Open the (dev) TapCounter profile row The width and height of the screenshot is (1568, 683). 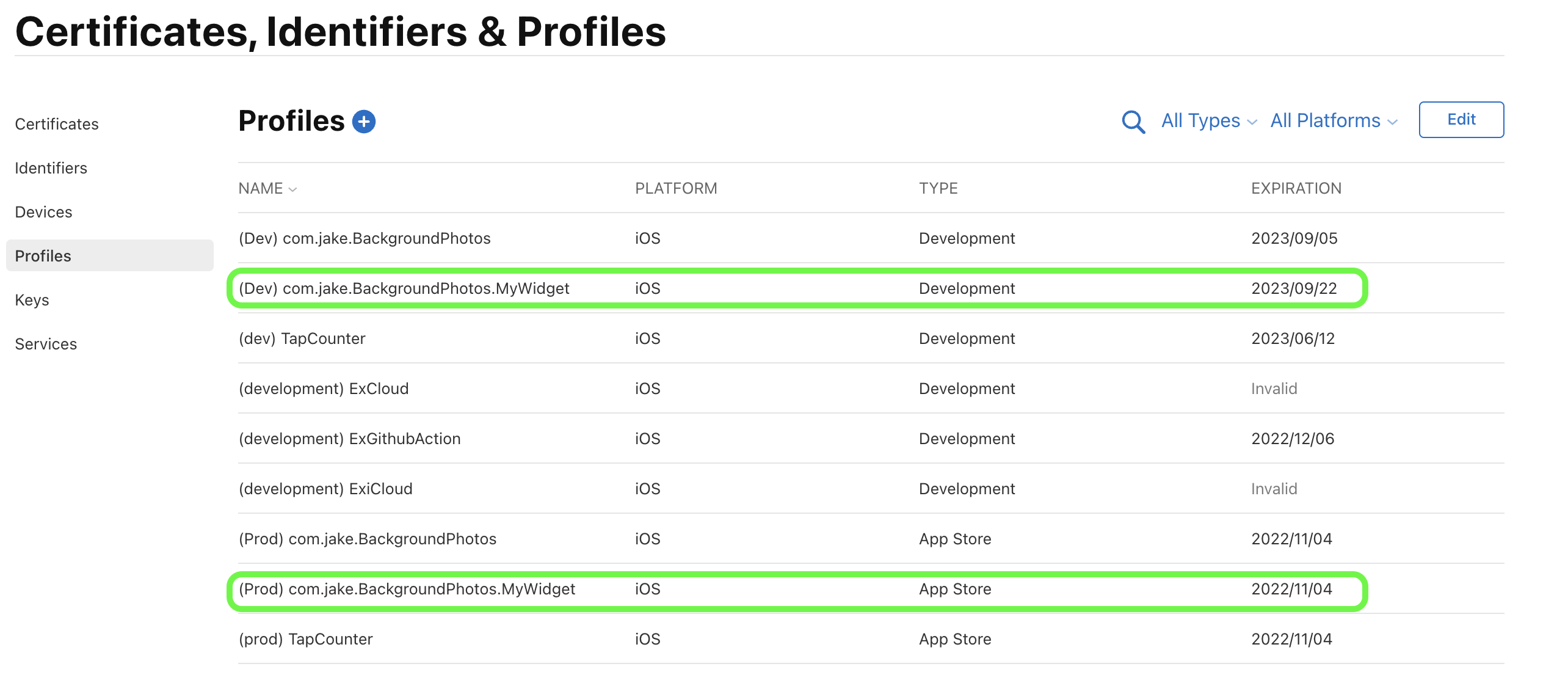[x=302, y=338]
